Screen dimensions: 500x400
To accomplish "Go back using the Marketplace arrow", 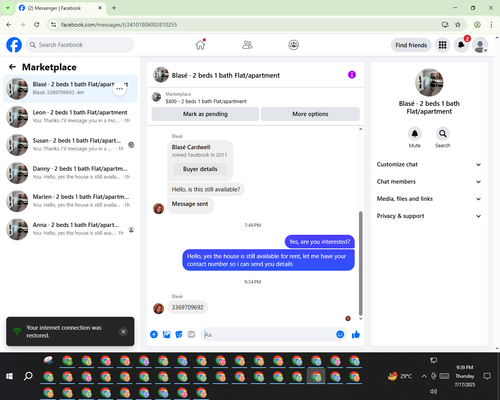I will tap(12, 67).
